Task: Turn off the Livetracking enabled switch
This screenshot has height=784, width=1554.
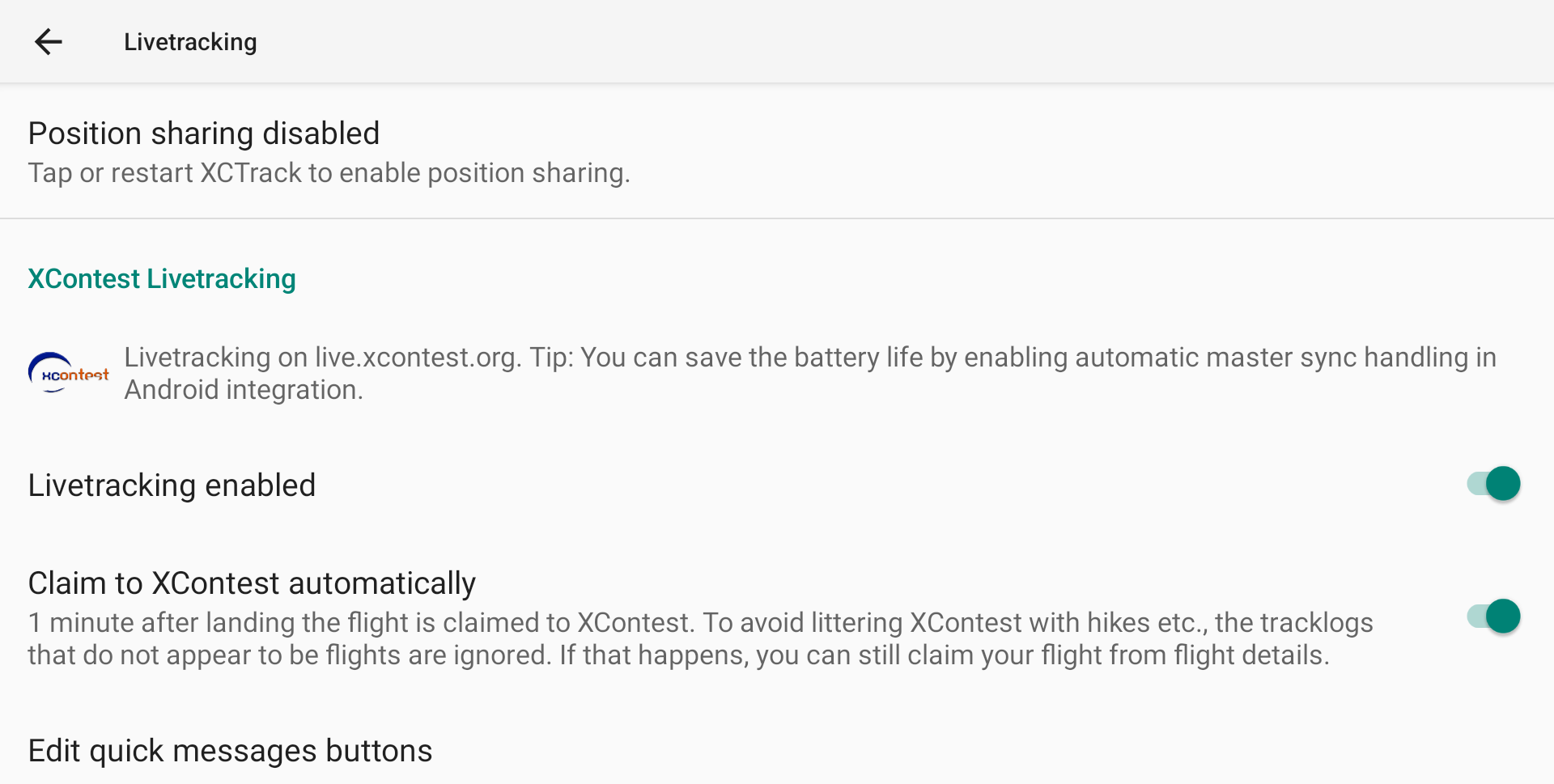Action: (1493, 484)
